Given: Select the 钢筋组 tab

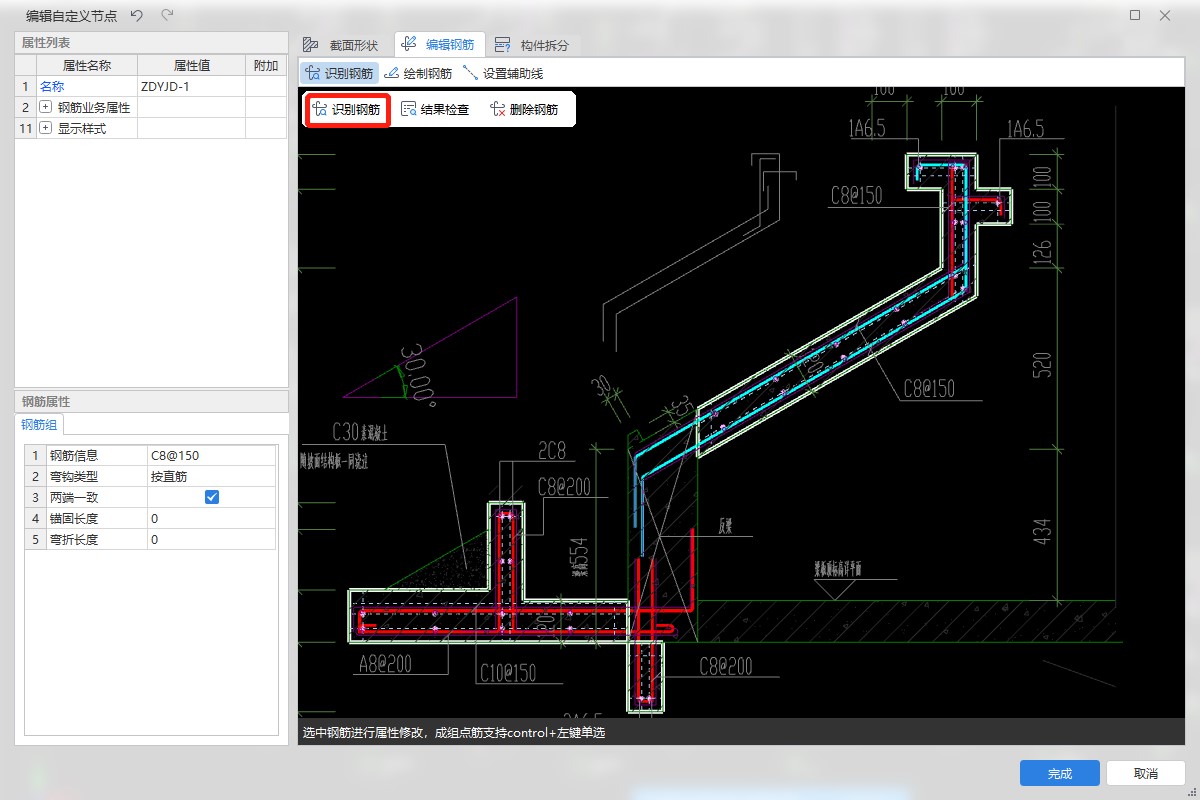Looking at the screenshot, I should pos(39,425).
